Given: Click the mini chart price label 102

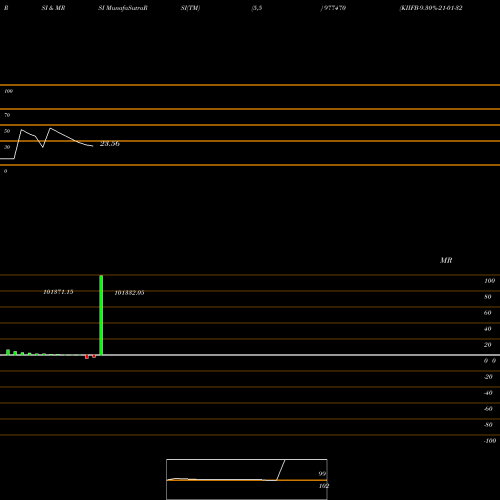Looking at the screenshot, I should 324,486.
